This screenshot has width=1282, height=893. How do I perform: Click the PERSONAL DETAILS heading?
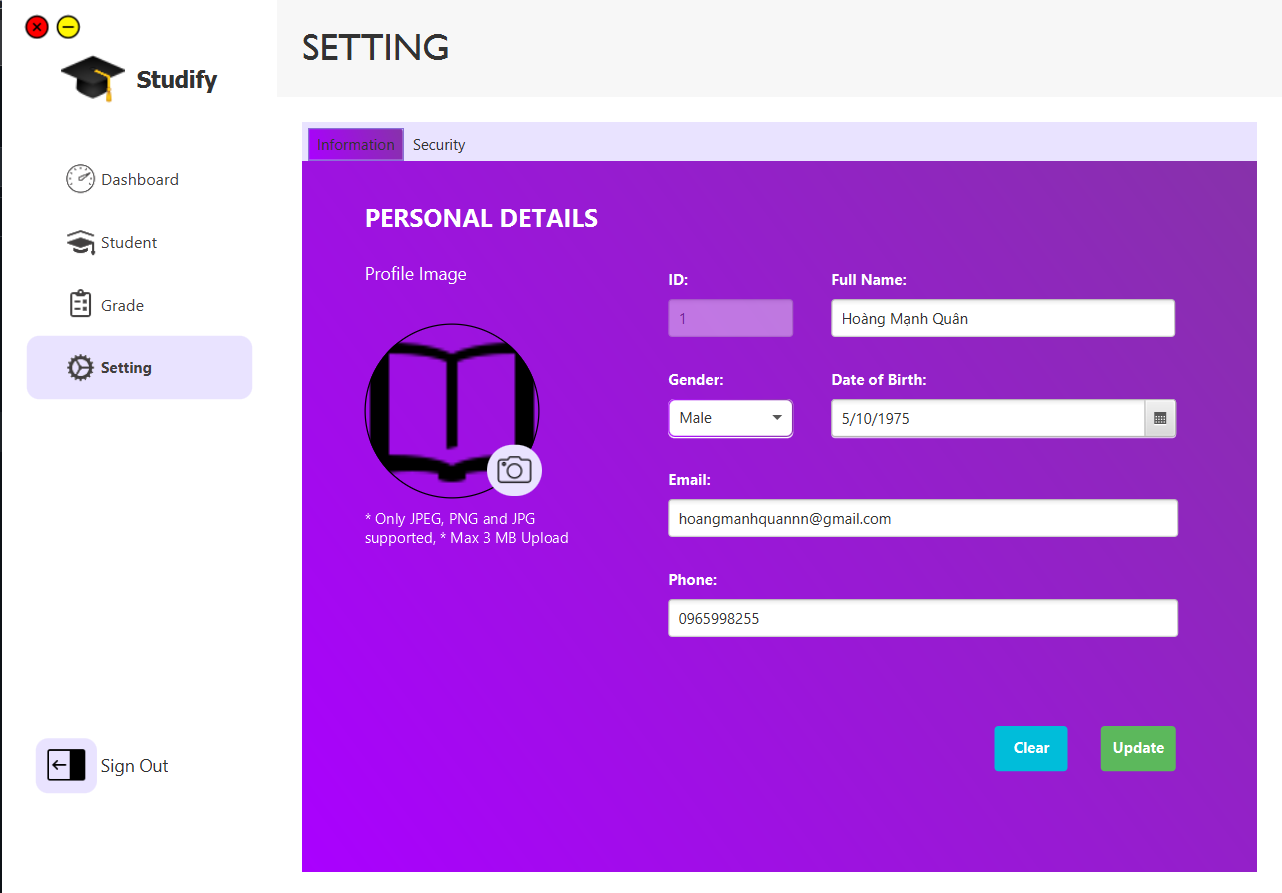point(481,218)
